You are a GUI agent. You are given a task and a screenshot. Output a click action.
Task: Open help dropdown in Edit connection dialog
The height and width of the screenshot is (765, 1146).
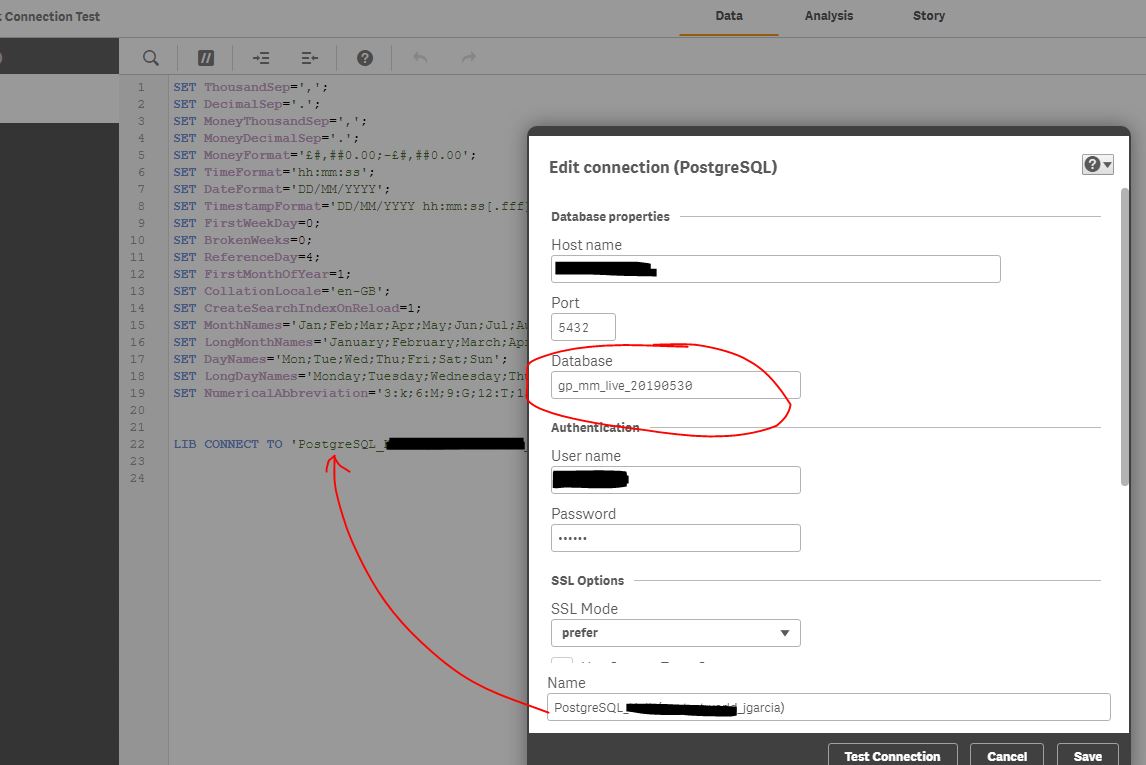pos(1097,165)
